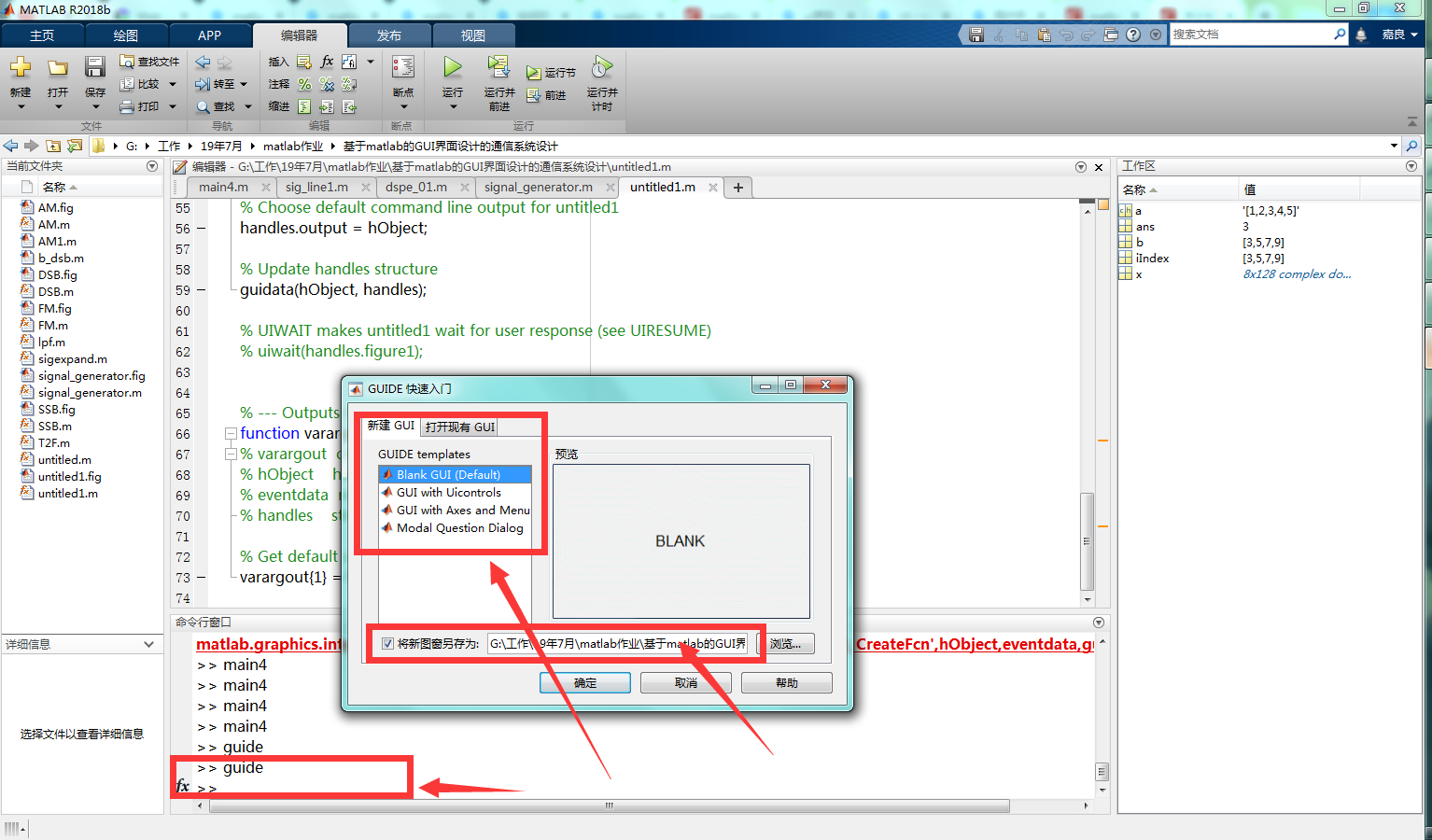The image size is (1432, 840).
Task: Click the editor vertical scrollbar thumb
Action: tap(1087, 541)
